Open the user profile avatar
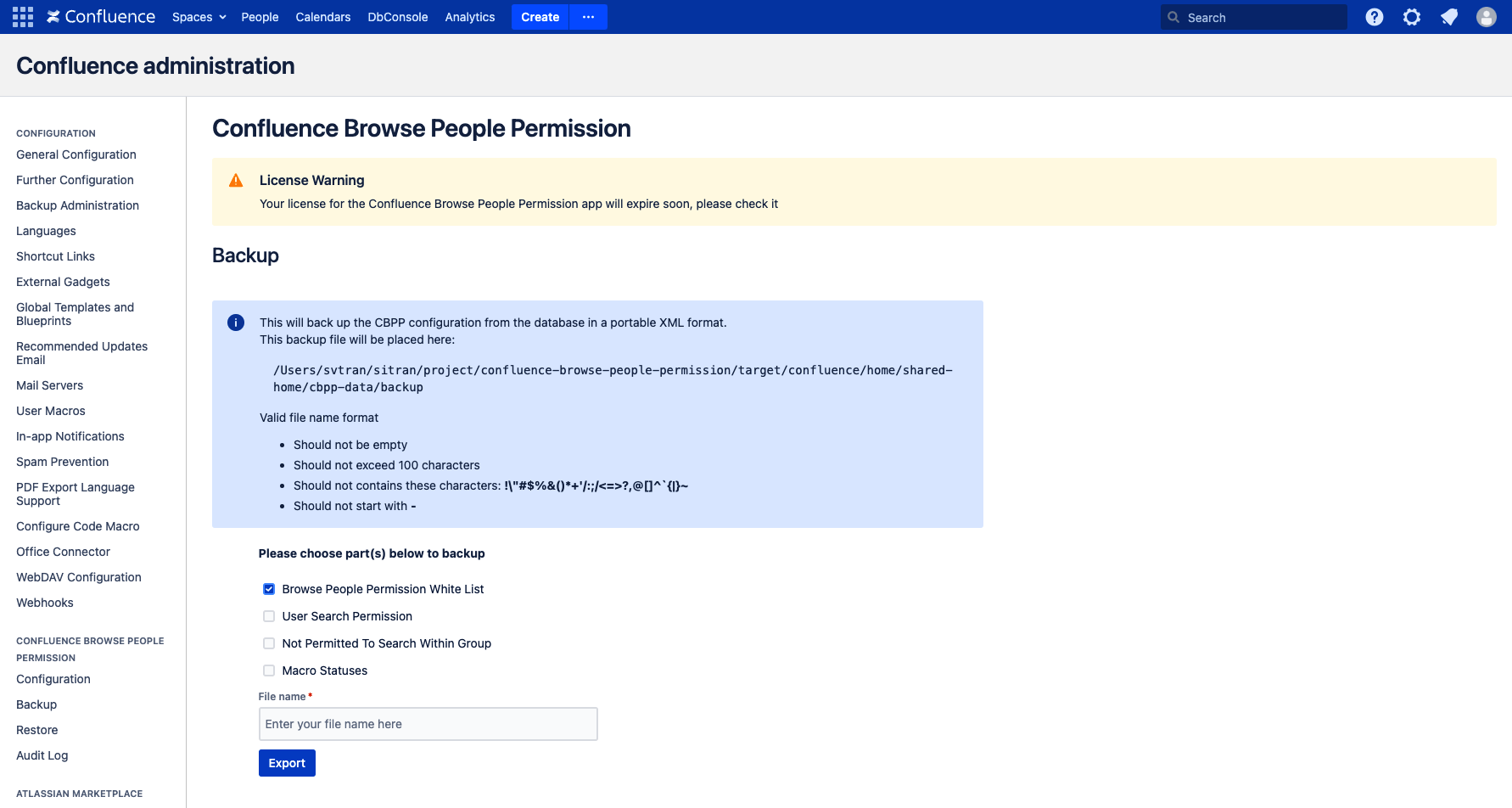The width and height of the screenshot is (1512, 808). pos(1486,17)
